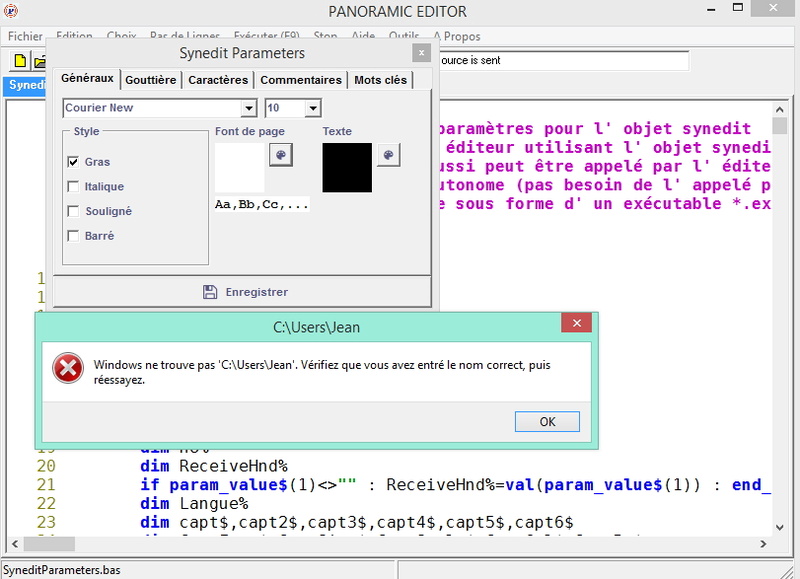Image resolution: width=800 pixels, height=579 pixels.
Task: Click the red error icon in the dialog
Action: coord(68,368)
